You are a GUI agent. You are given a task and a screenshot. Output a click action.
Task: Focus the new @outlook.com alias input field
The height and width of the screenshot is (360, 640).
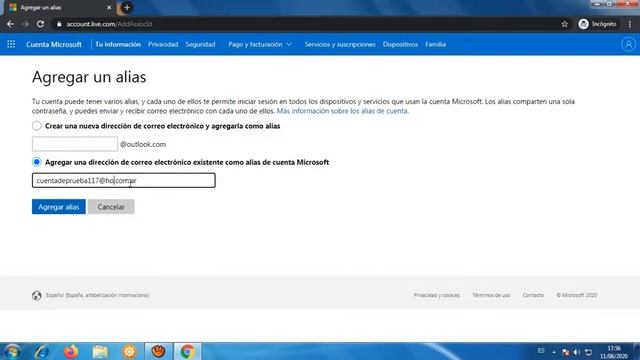point(75,144)
